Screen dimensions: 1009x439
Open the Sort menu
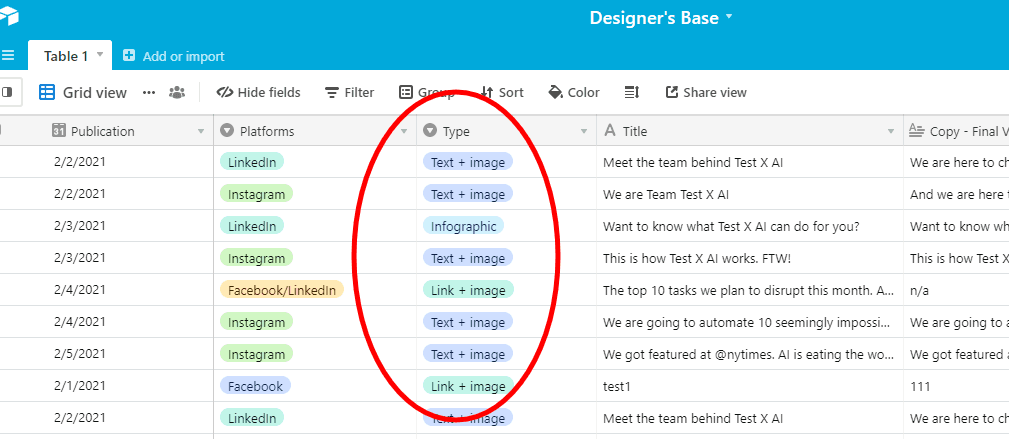coord(502,92)
